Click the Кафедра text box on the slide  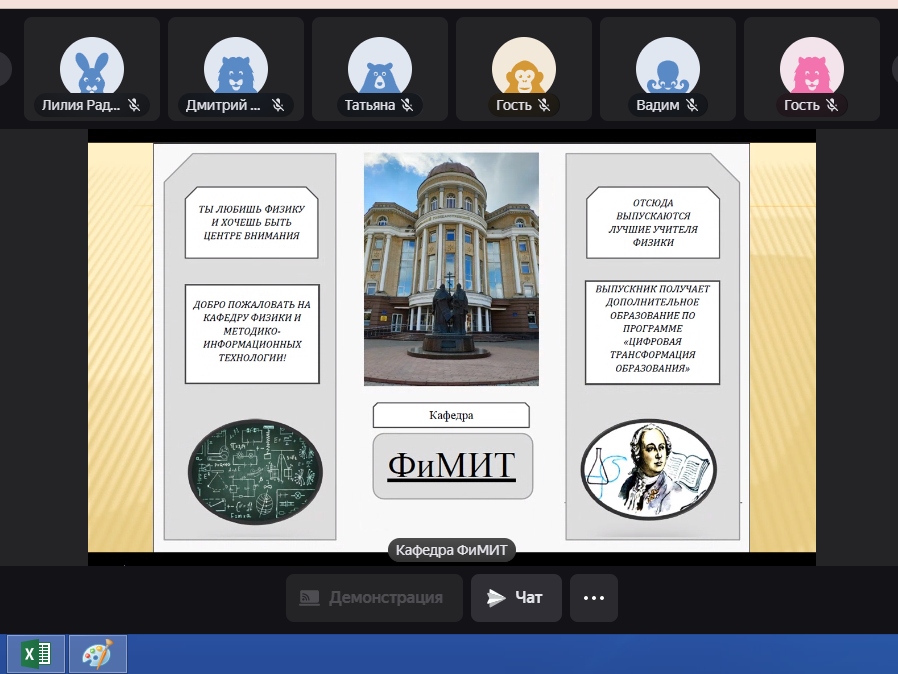click(x=451, y=415)
